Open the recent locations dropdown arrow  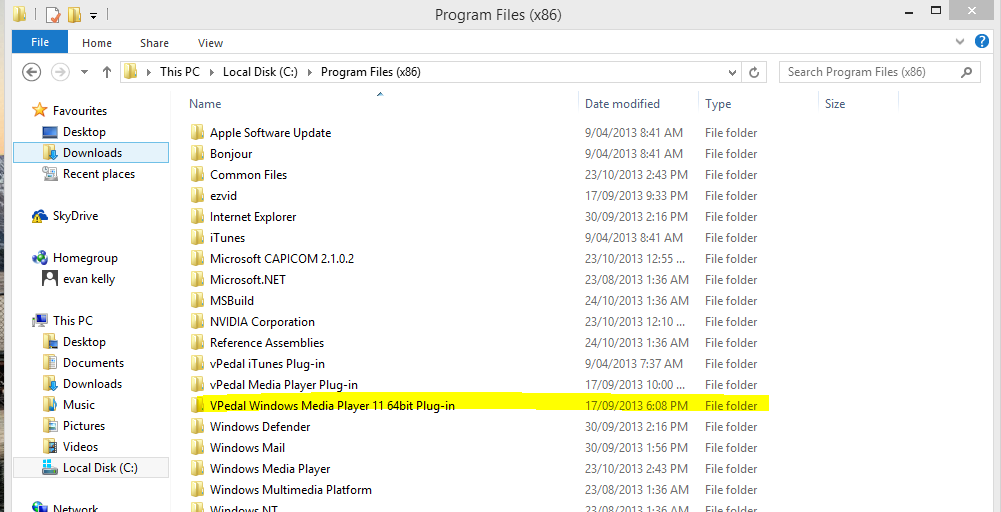pyautogui.click(x=84, y=72)
